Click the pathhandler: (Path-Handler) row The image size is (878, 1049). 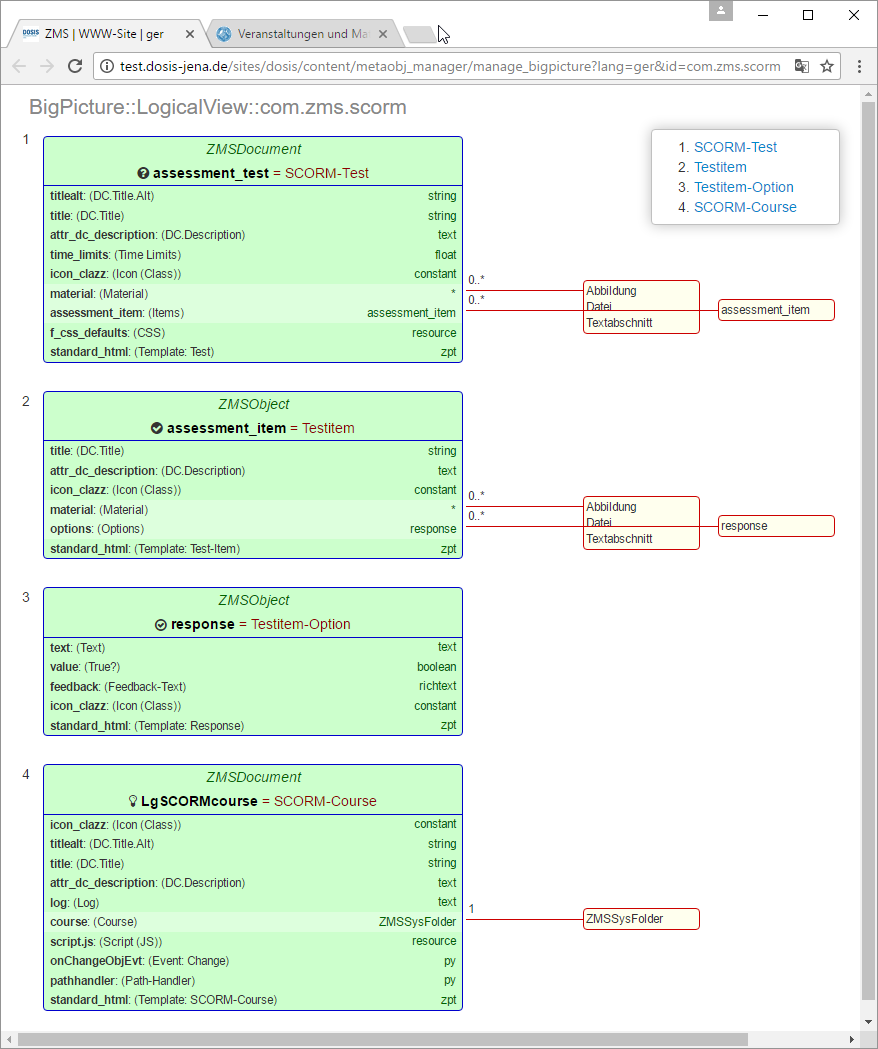[253, 981]
